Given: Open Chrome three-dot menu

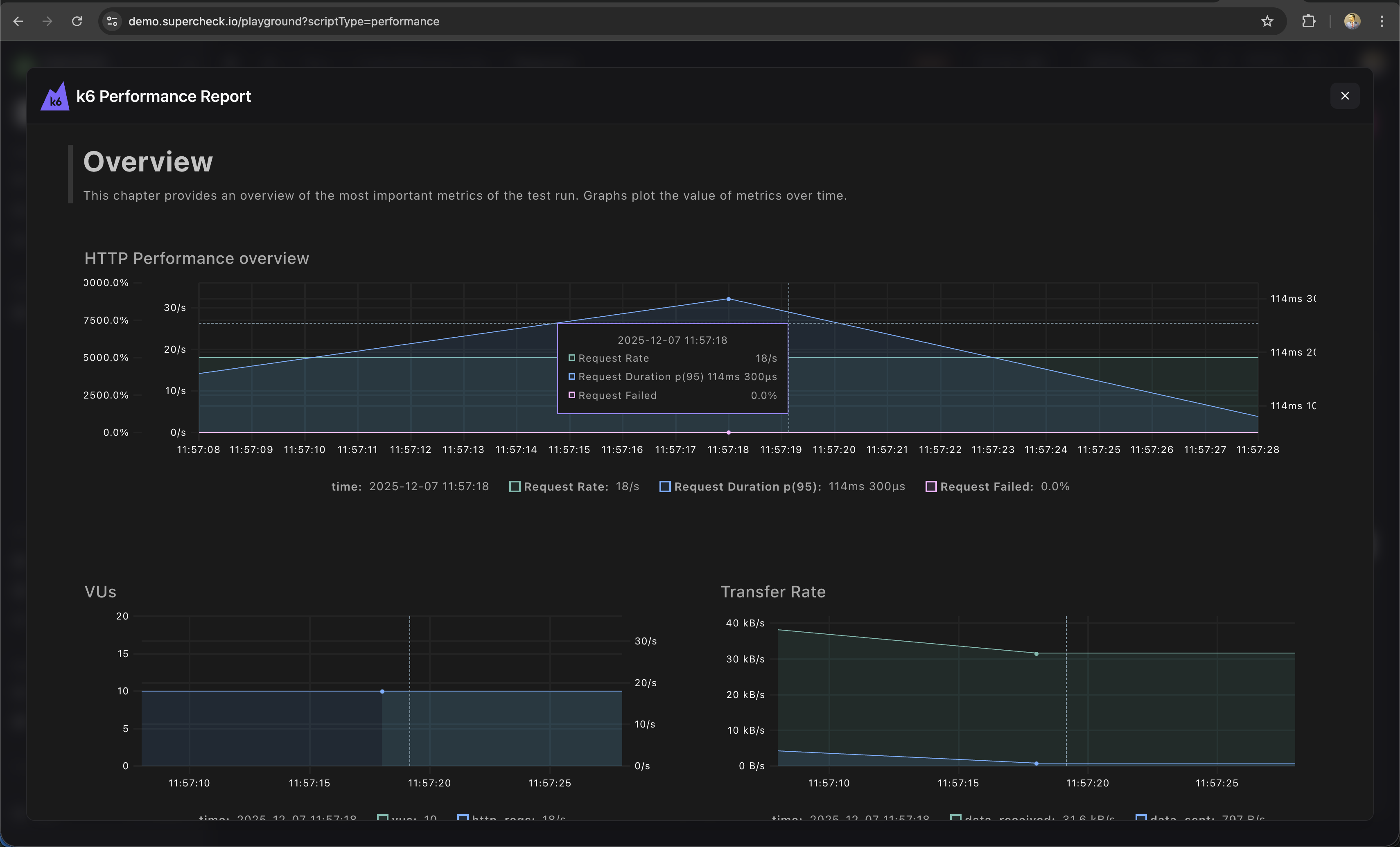Looking at the screenshot, I should pyautogui.click(x=1382, y=22).
